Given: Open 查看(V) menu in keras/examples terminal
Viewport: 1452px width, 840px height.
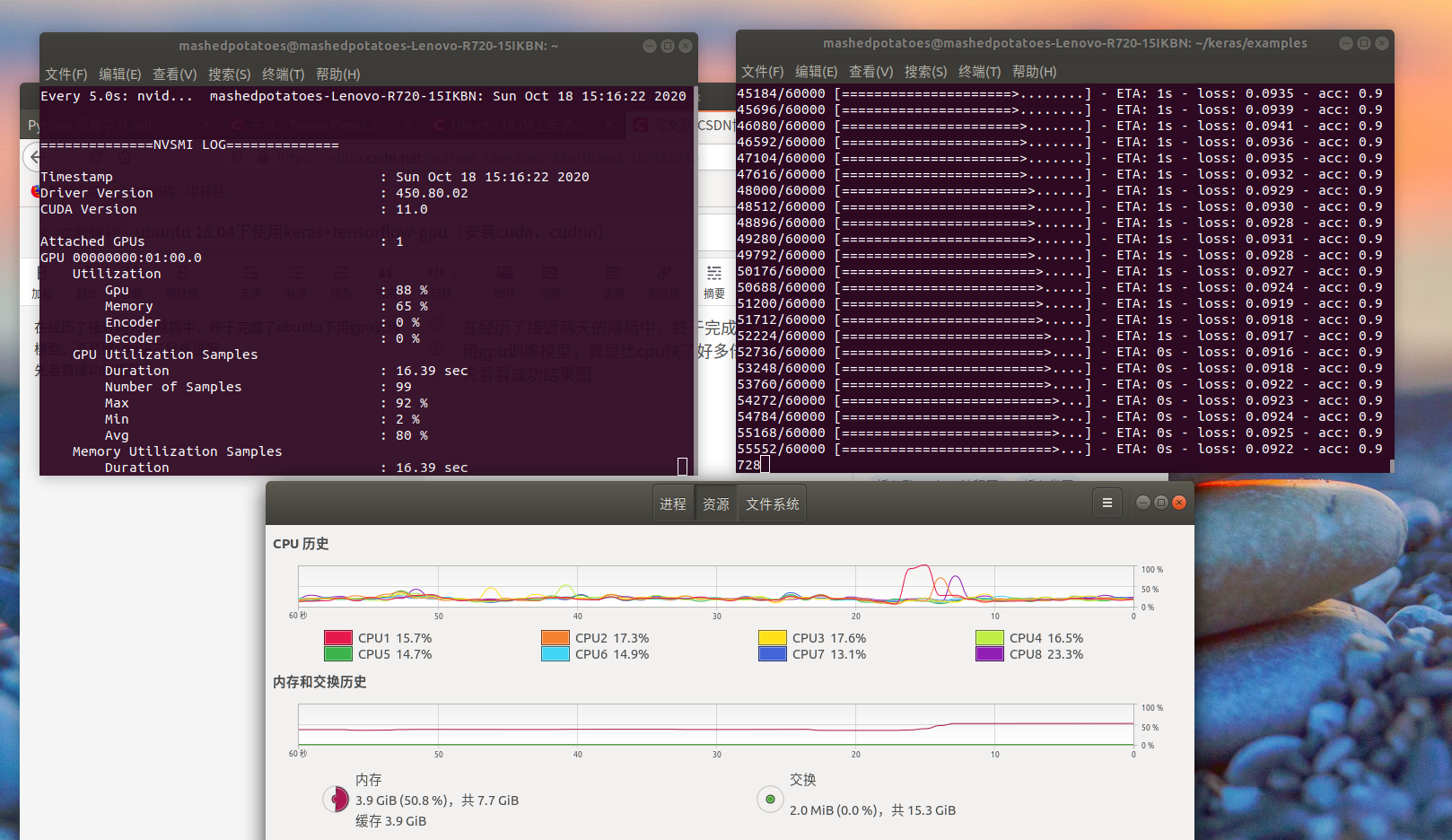Looking at the screenshot, I should tap(870, 72).
